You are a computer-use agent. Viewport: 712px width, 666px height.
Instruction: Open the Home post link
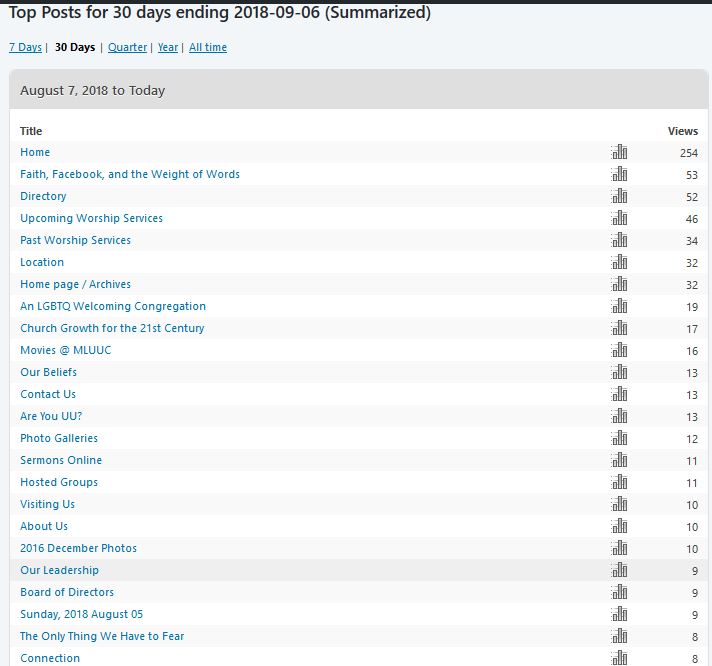pos(35,152)
